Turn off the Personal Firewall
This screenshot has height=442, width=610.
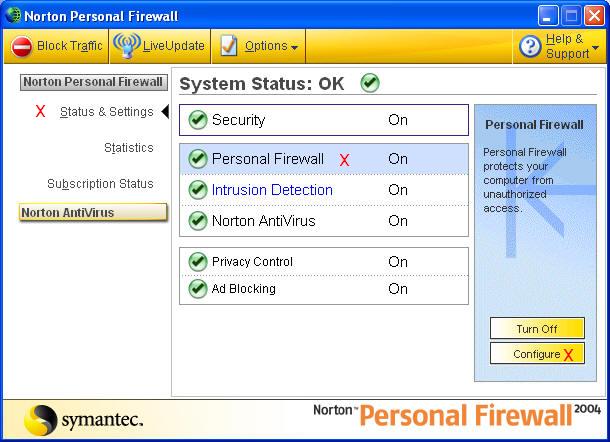pyautogui.click(x=537, y=329)
